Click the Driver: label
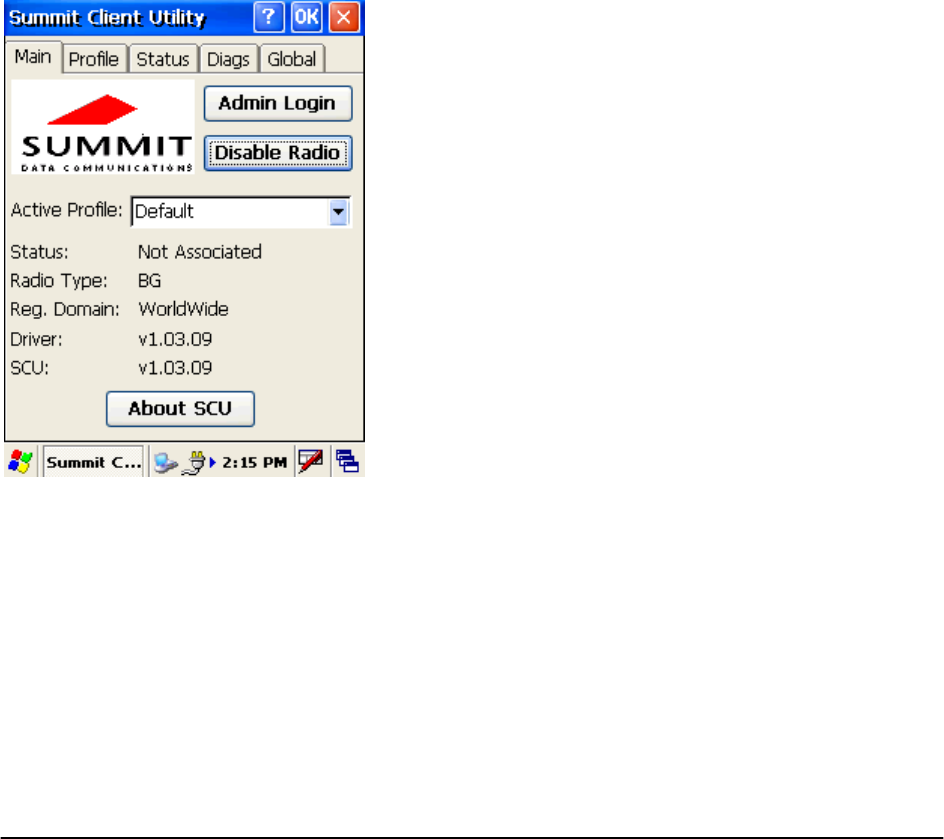This screenshot has width=944, height=839. point(36,339)
